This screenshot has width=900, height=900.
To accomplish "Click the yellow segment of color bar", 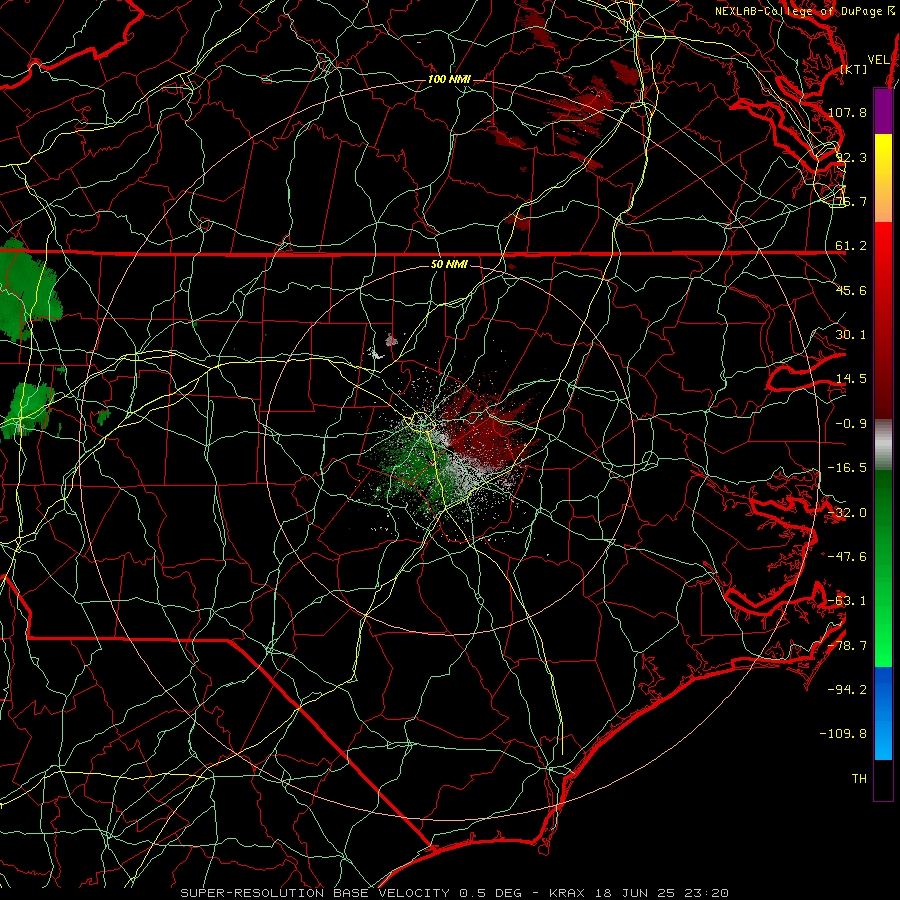I will [x=883, y=178].
